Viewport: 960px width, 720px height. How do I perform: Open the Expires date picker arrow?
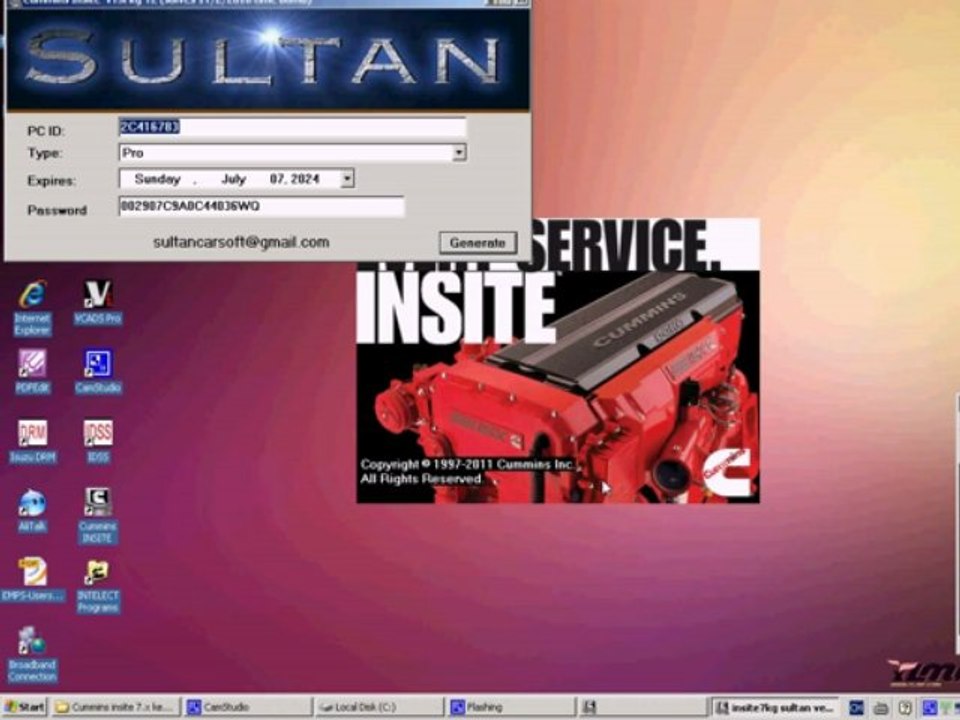tap(347, 179)
